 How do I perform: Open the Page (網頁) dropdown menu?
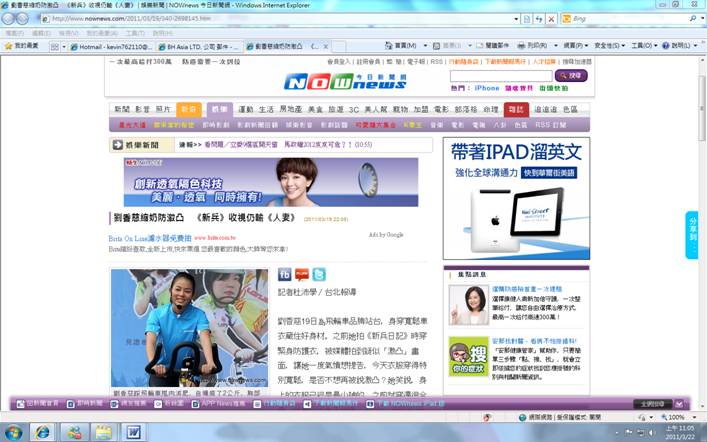576,46
